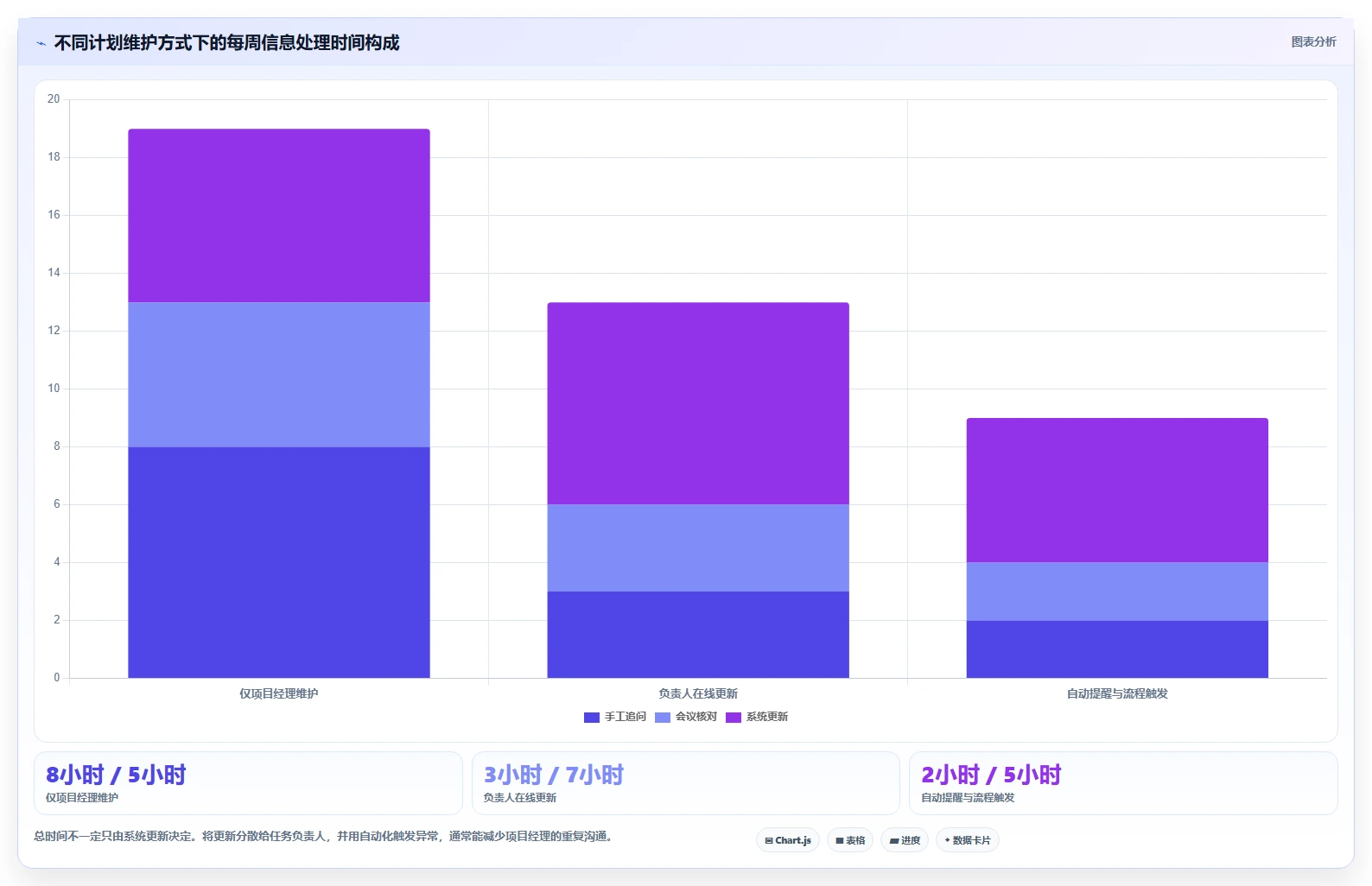Click the y-axis tick value 14
The width and height of the screenshot is (1372, 886).
tap(54, 273)
